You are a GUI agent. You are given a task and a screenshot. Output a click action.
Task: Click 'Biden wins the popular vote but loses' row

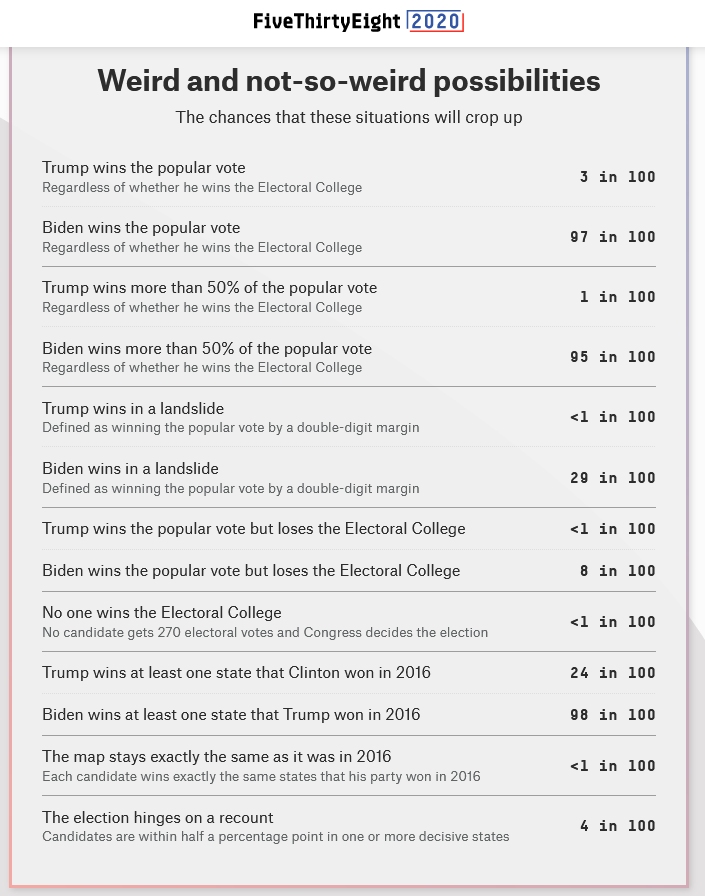[251, 571]
